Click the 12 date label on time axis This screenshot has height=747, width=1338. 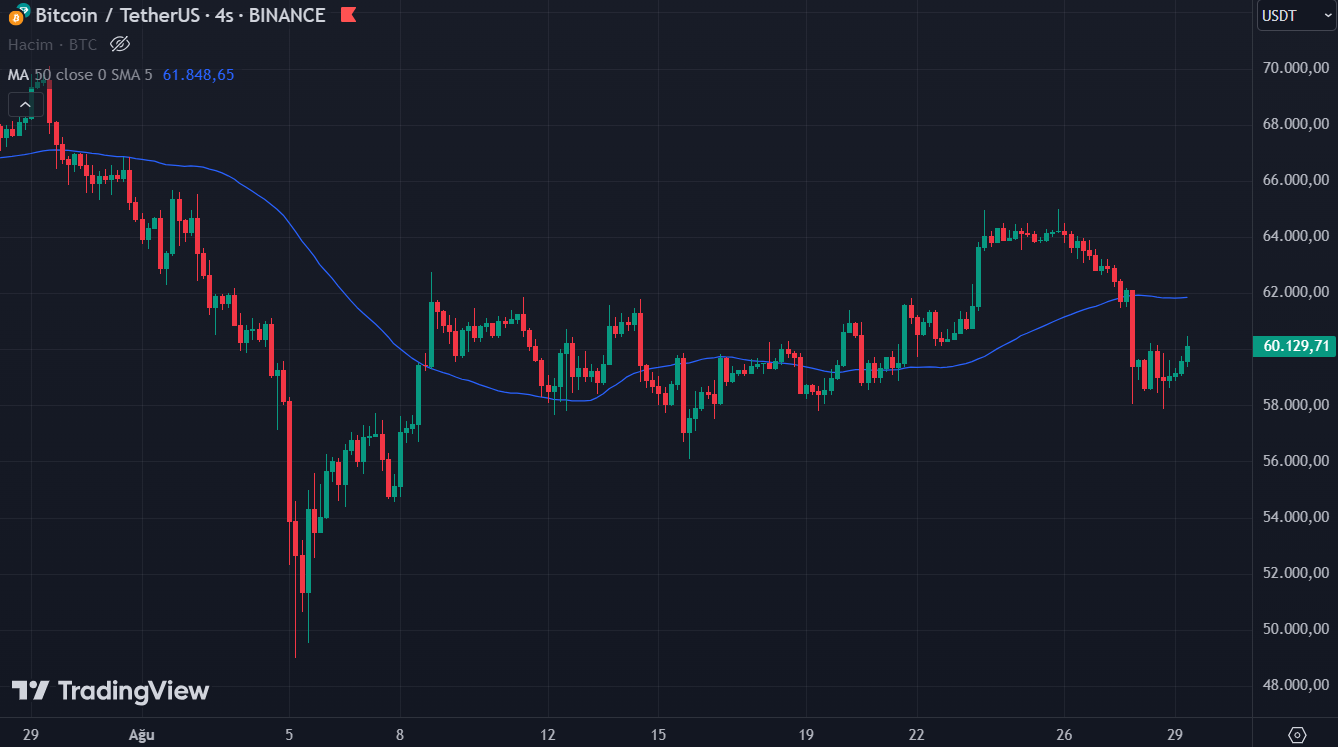coord(548,735)
